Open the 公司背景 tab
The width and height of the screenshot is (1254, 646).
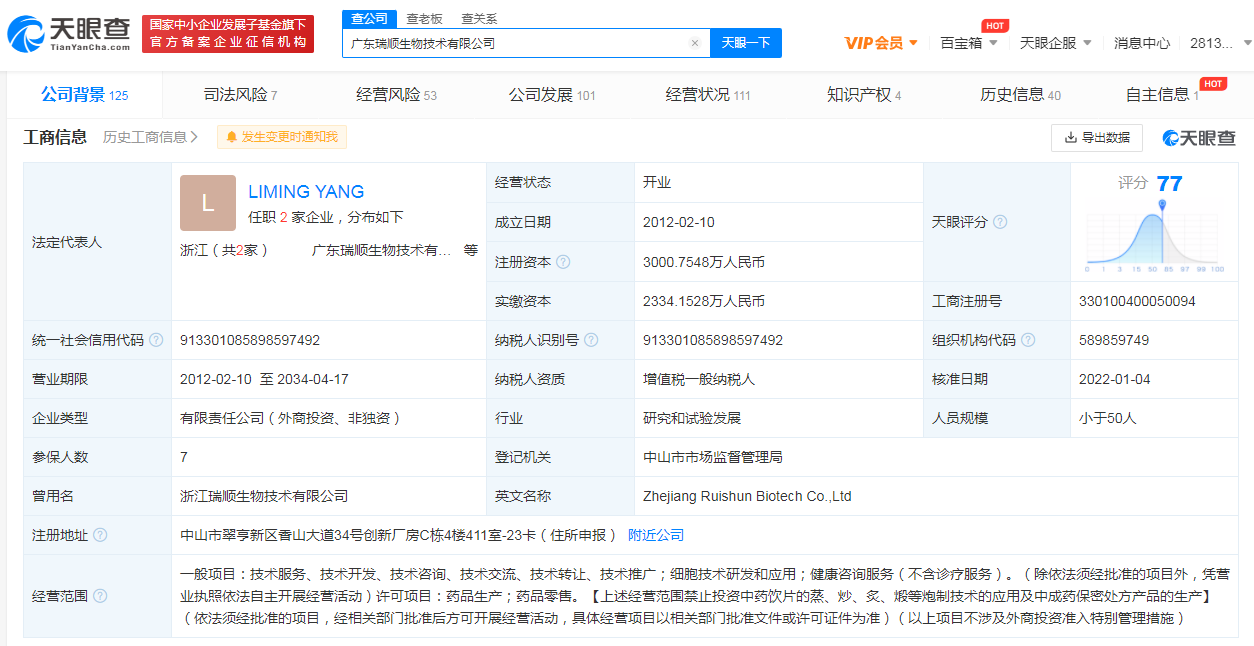(x=85, y=95)
